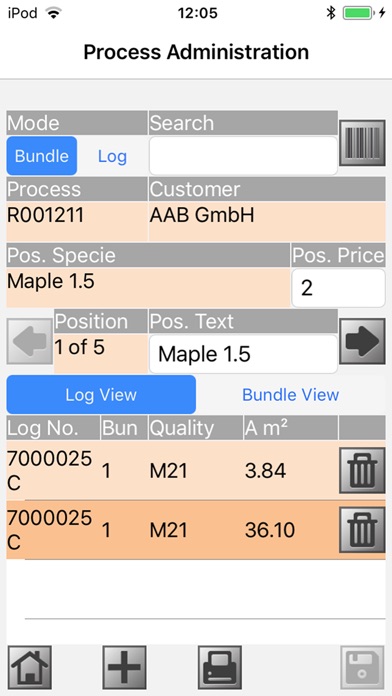Viewport: 392px width, 696px height.
Task: Tap the Quality column header
Action: click(195, 428)
